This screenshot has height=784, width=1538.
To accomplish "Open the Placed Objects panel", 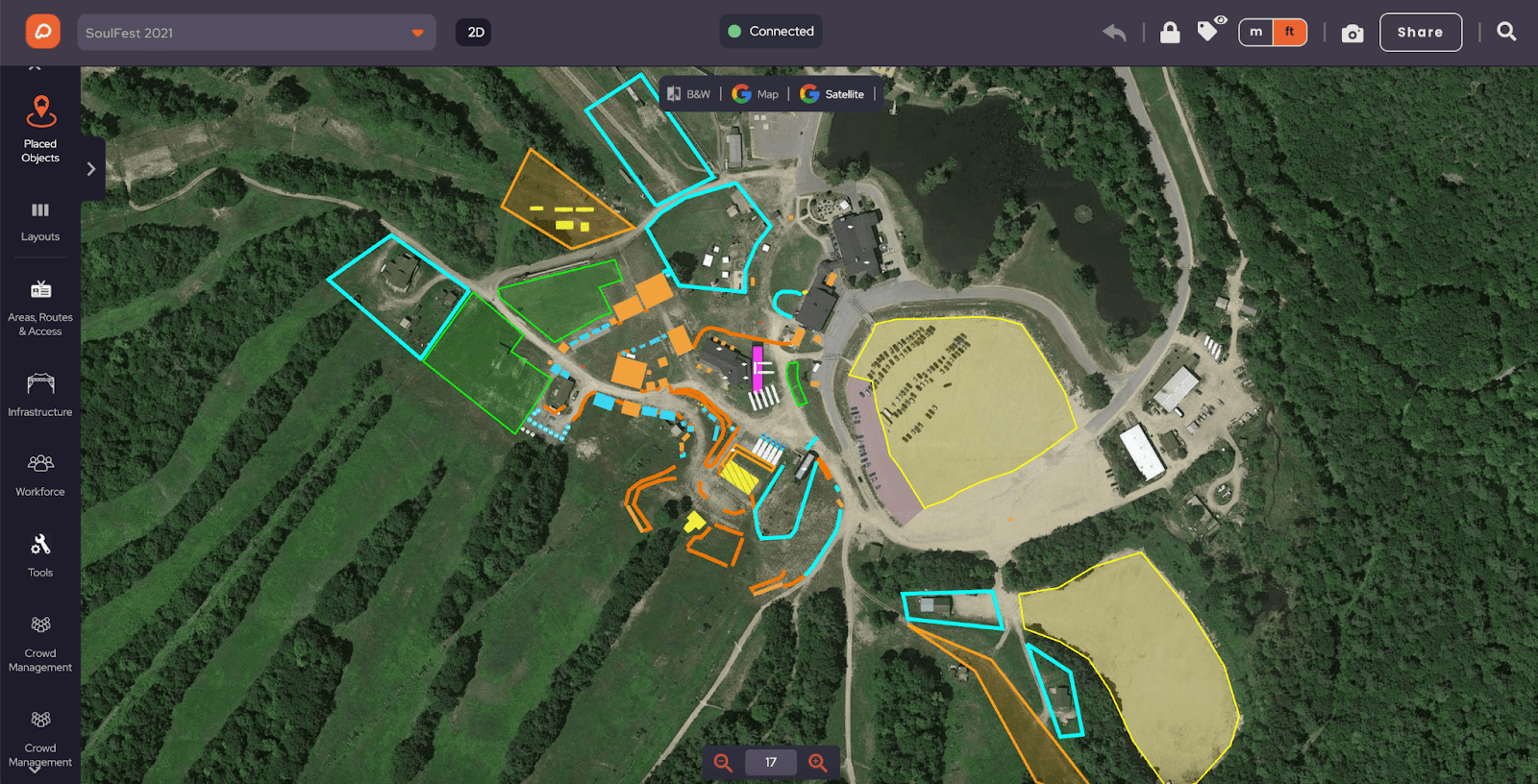I will click(x=40, y=130).
